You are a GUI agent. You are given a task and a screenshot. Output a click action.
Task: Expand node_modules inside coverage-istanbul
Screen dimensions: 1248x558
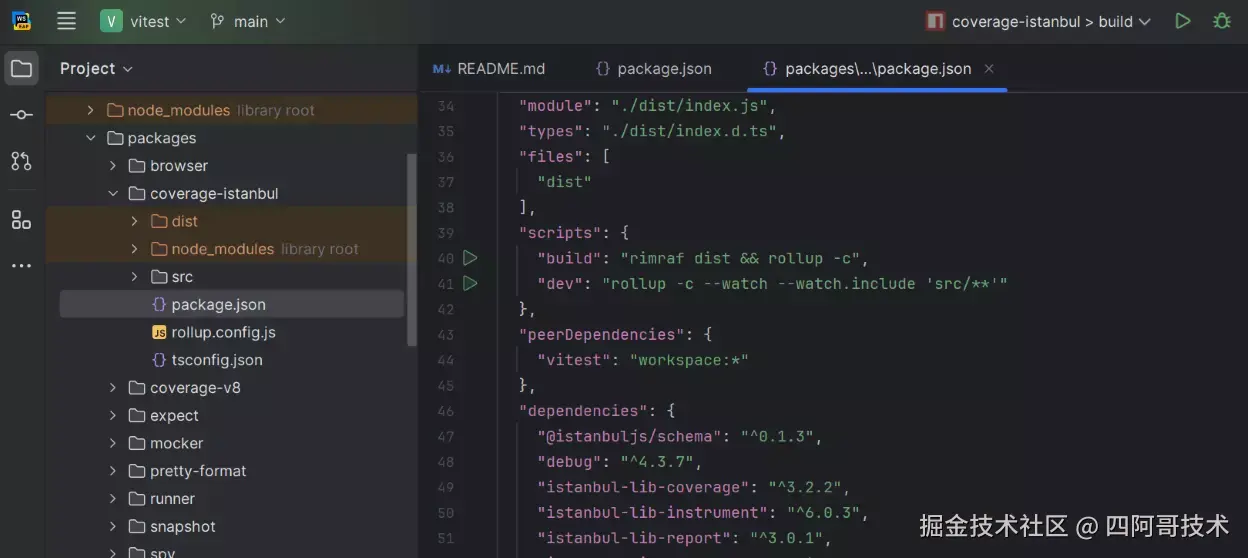pos(134,249)
